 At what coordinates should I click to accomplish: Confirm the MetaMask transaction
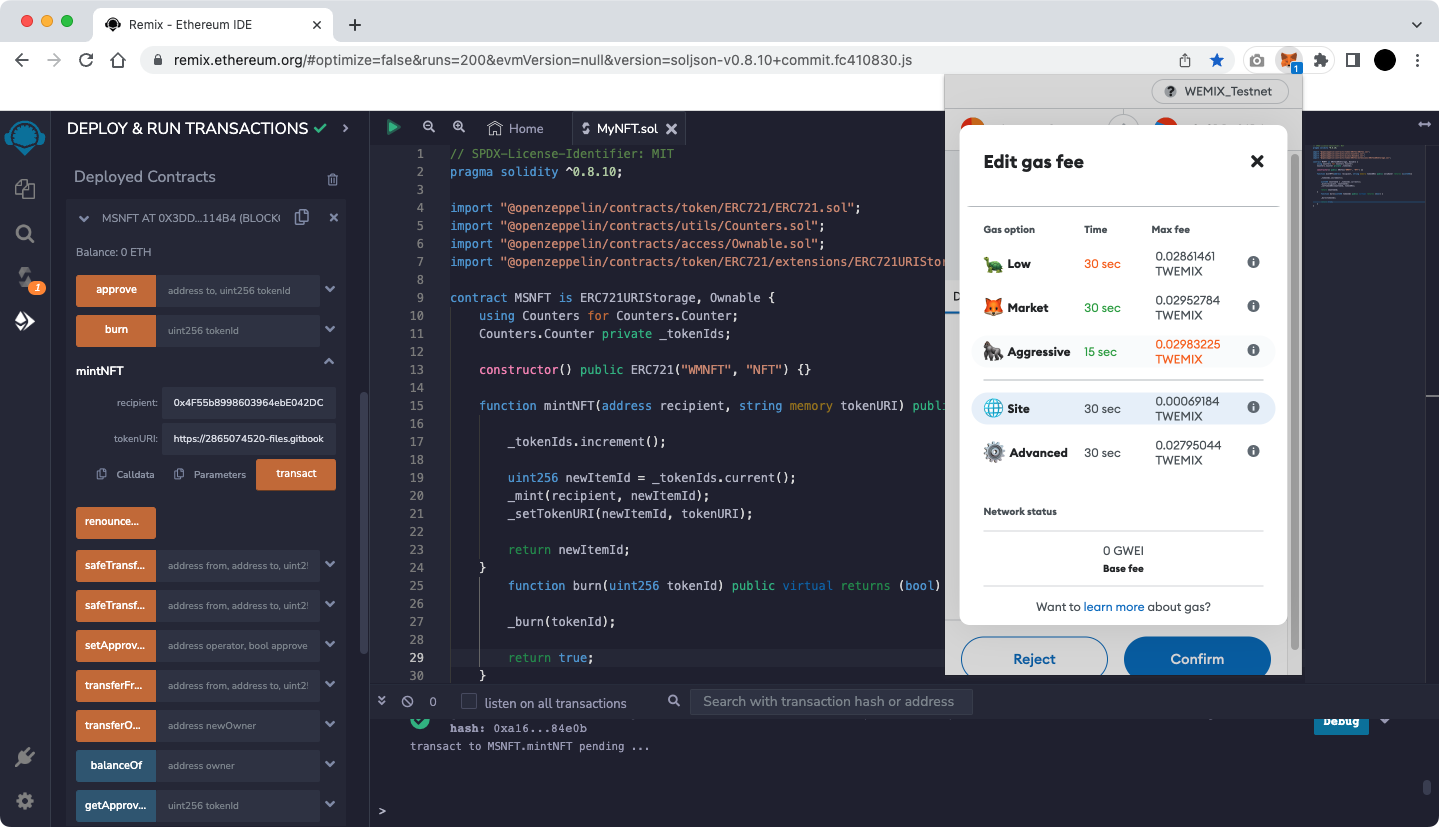click(x=1197, y=658)
